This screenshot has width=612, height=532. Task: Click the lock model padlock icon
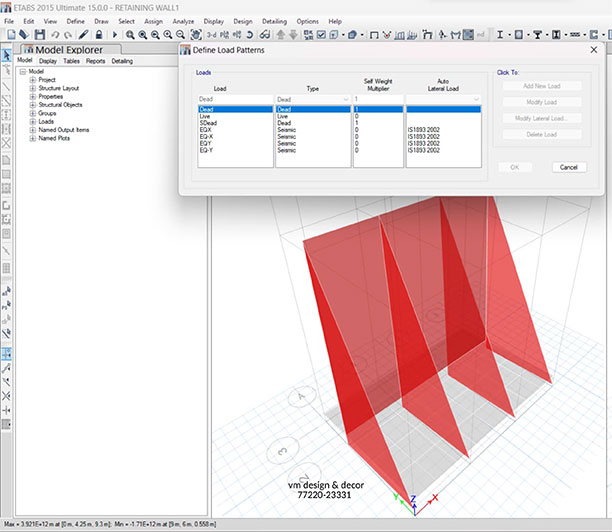tap(96, 35)
